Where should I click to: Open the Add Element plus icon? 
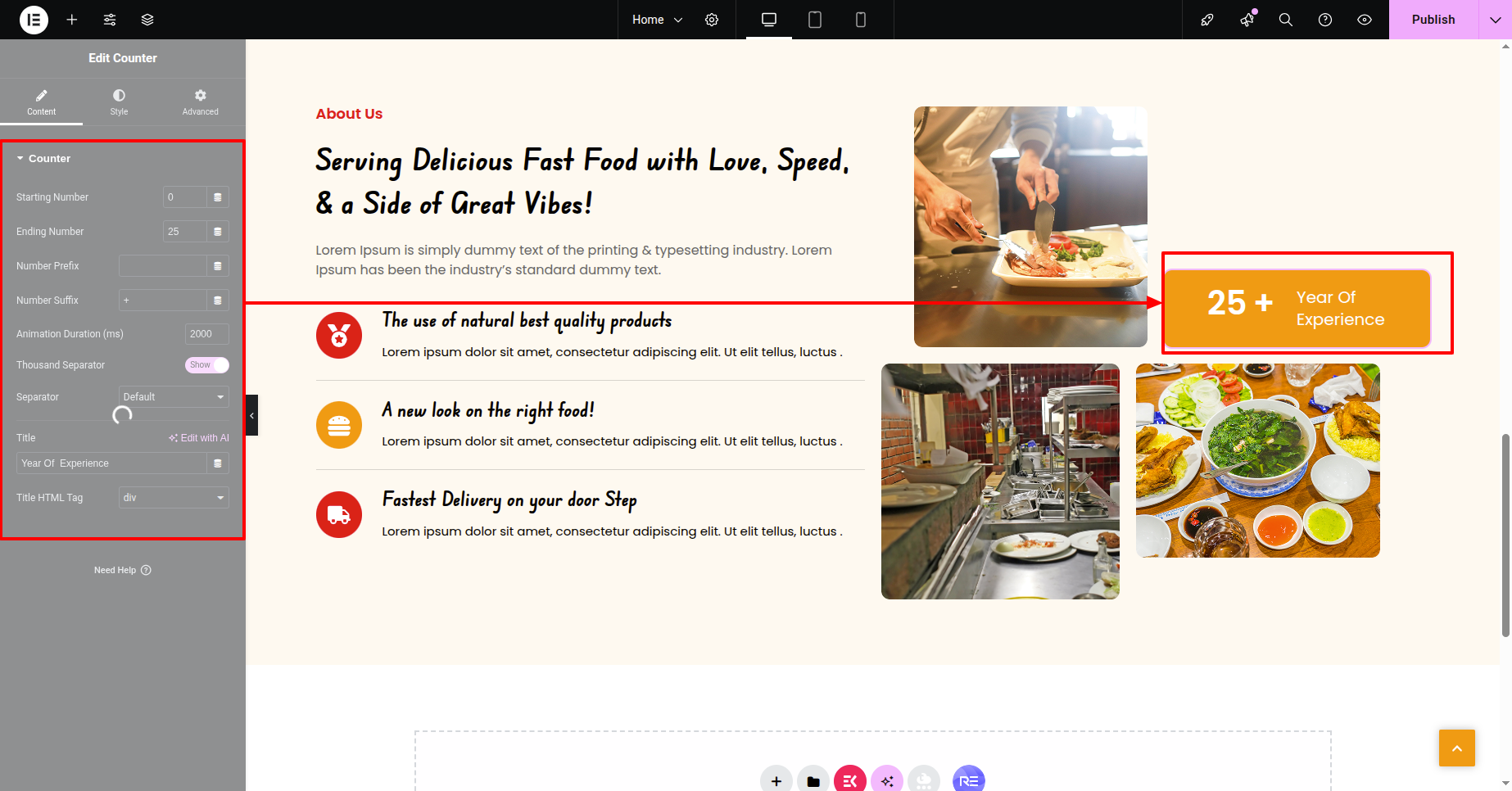coord(72,20)
